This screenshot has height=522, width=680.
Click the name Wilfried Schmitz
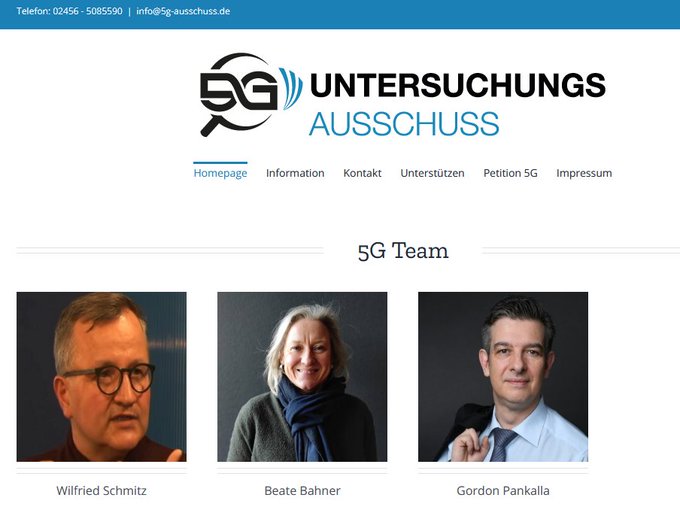pos(101,491)
